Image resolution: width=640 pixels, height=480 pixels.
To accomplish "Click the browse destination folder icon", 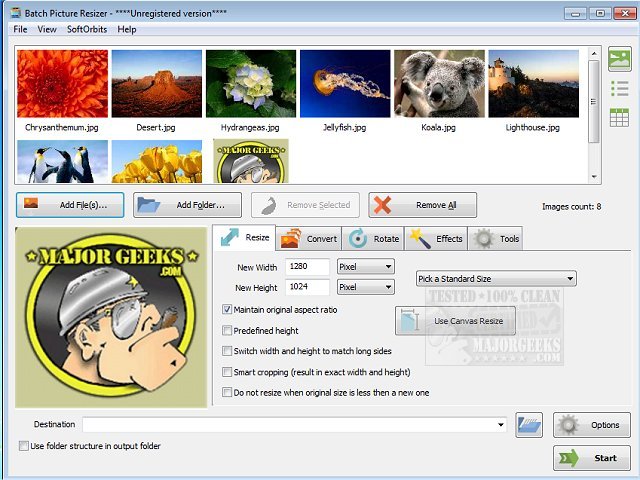I will coord(529,425).
